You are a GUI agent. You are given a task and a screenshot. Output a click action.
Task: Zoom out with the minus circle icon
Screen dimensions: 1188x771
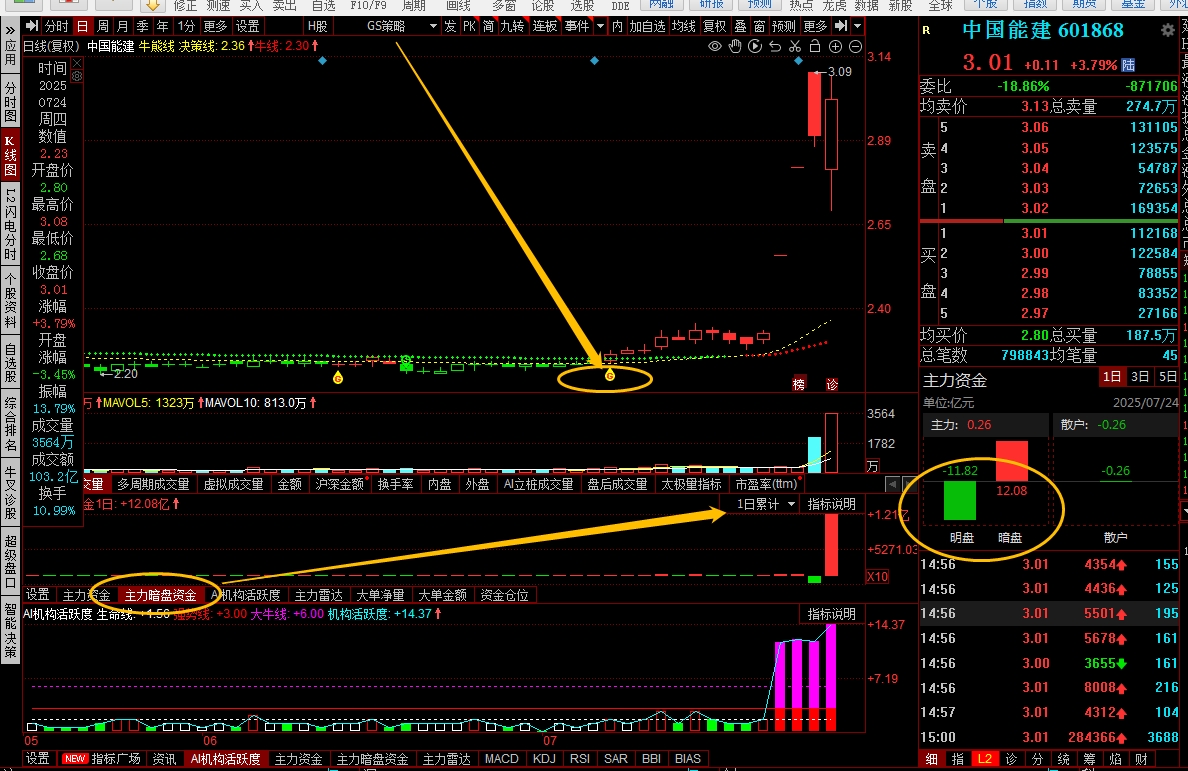(x=855, y=46)
